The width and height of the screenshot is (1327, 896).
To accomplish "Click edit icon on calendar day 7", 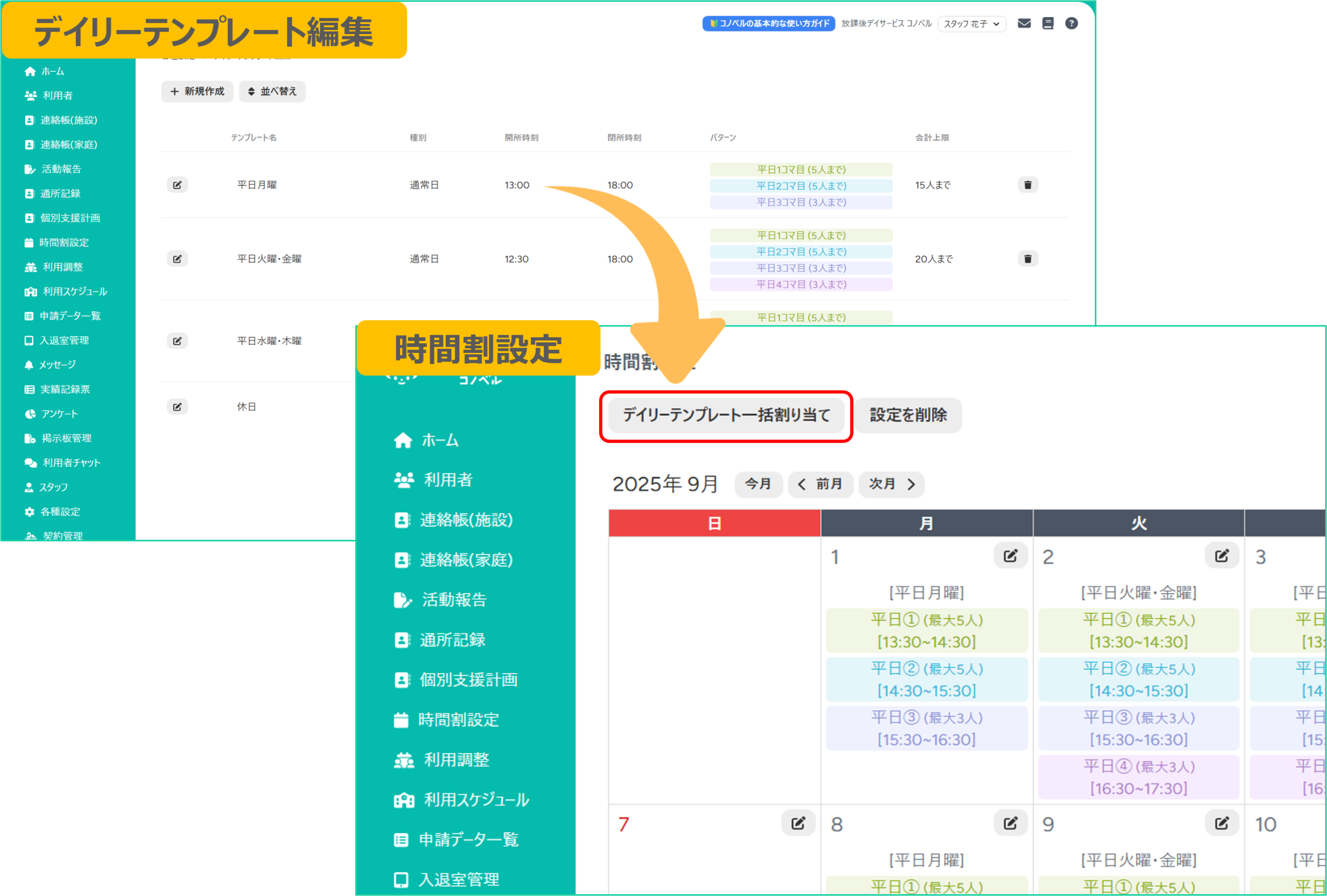I will (x=798, y=823).
